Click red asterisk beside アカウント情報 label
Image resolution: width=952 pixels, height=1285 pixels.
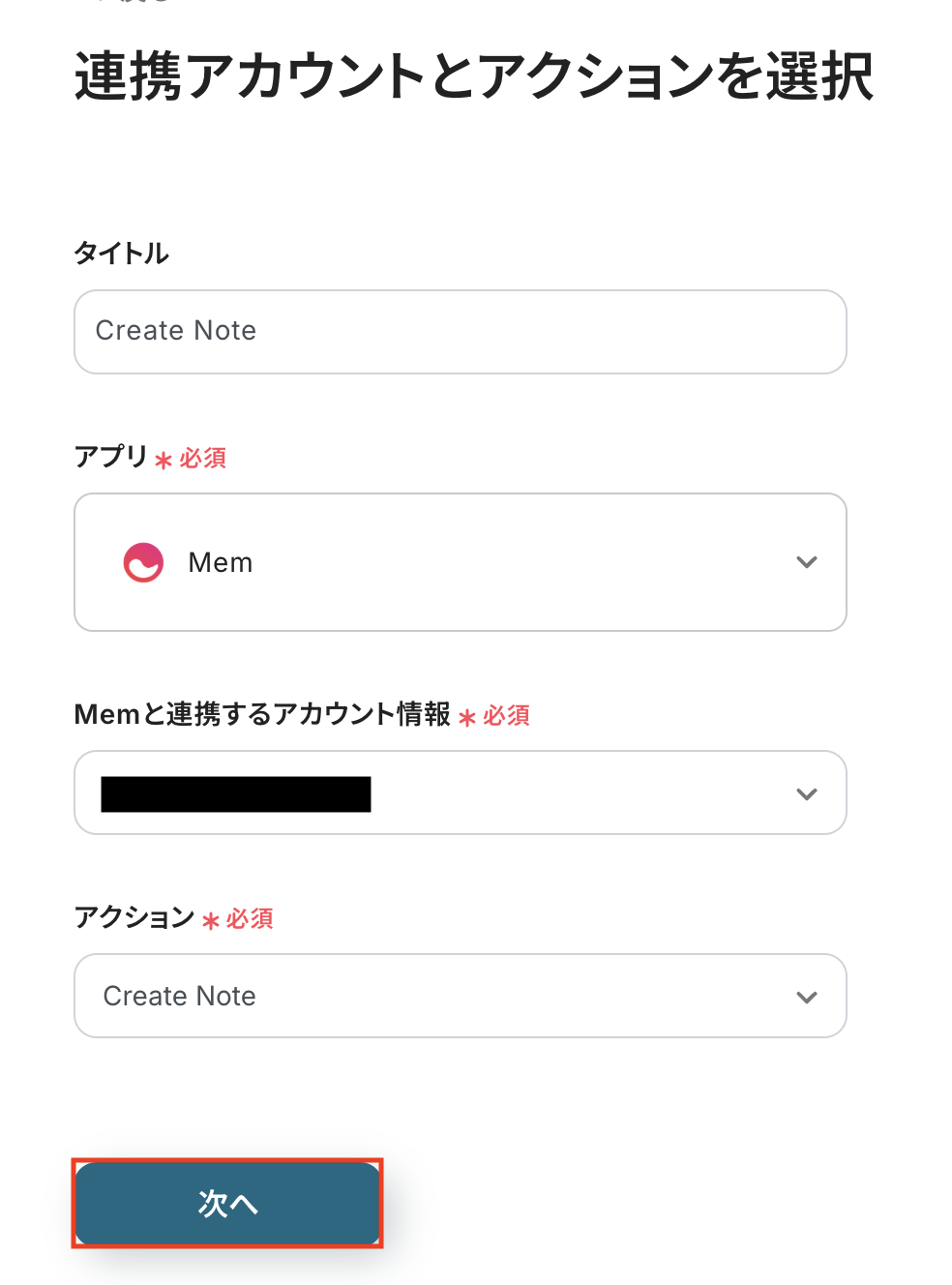coord(467,717)
